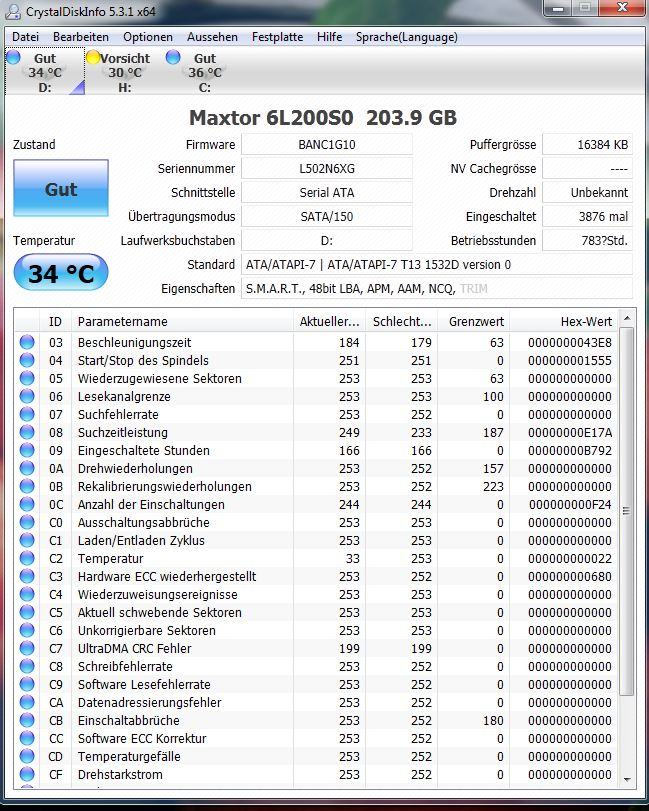Click the blue status icon for Beschleunigungszeit row

(27, 342)
